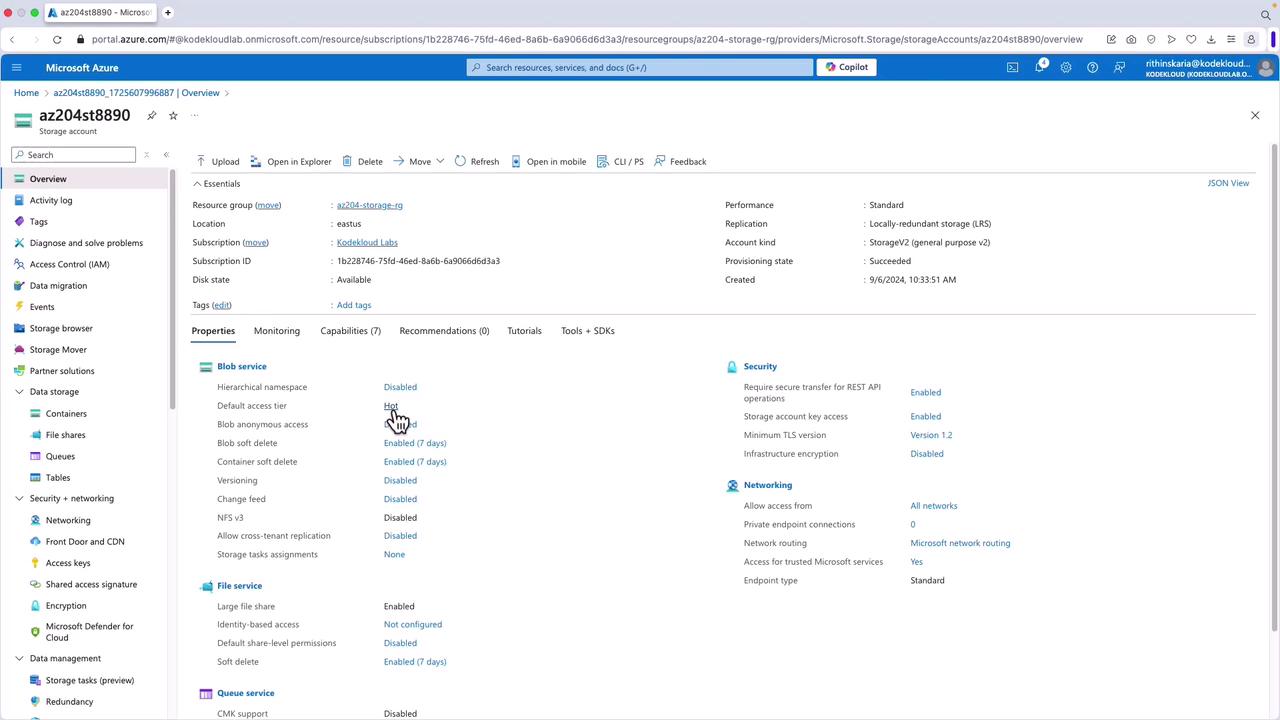1280x720 pixels.
Task: Open Access Control (IAM)
Action: 69,264
